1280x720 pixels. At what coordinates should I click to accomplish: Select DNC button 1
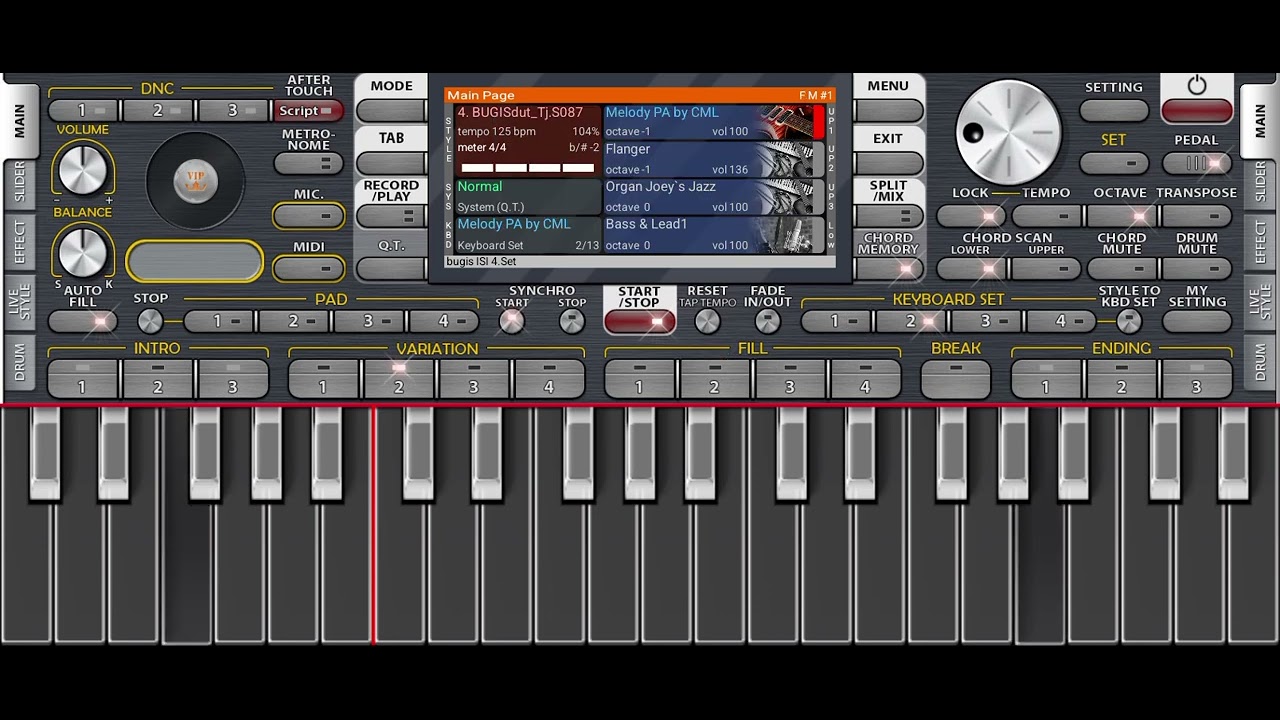pos(83,111)
